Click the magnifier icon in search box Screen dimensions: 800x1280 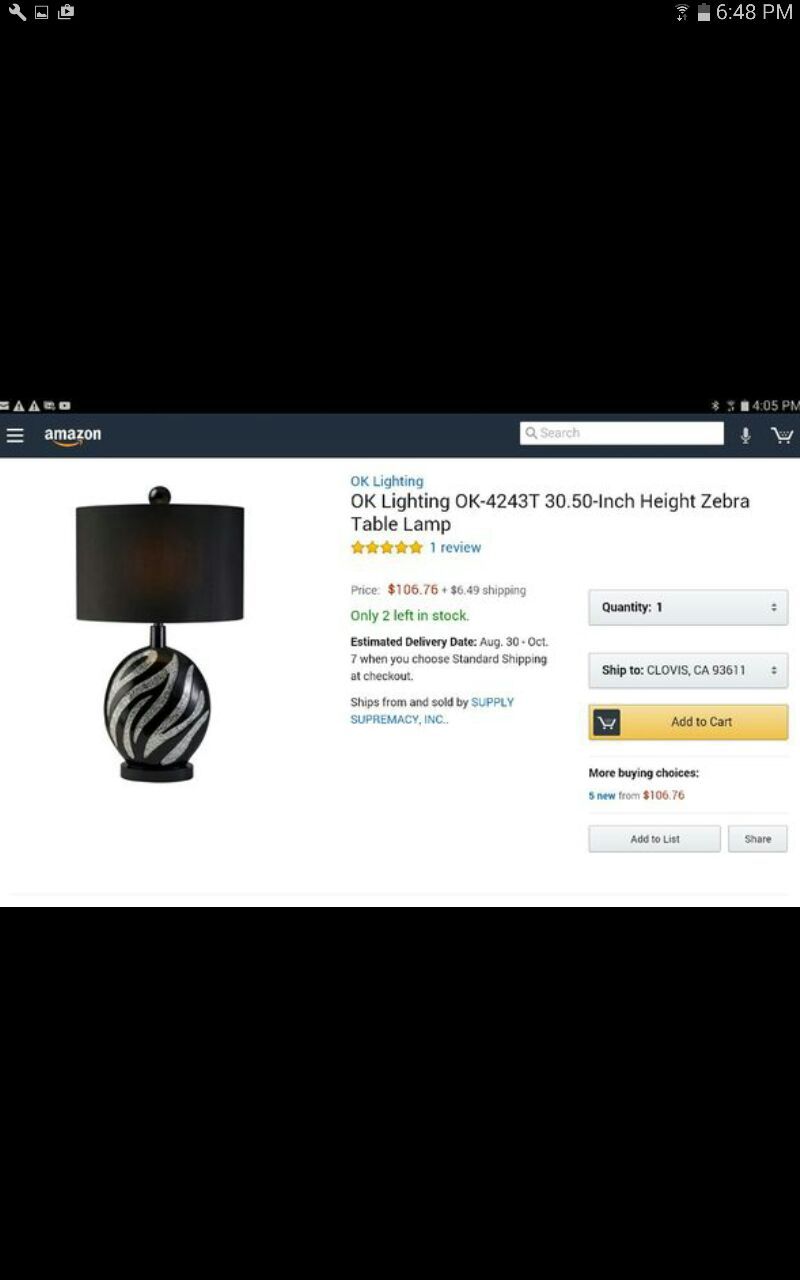point(531,433)
